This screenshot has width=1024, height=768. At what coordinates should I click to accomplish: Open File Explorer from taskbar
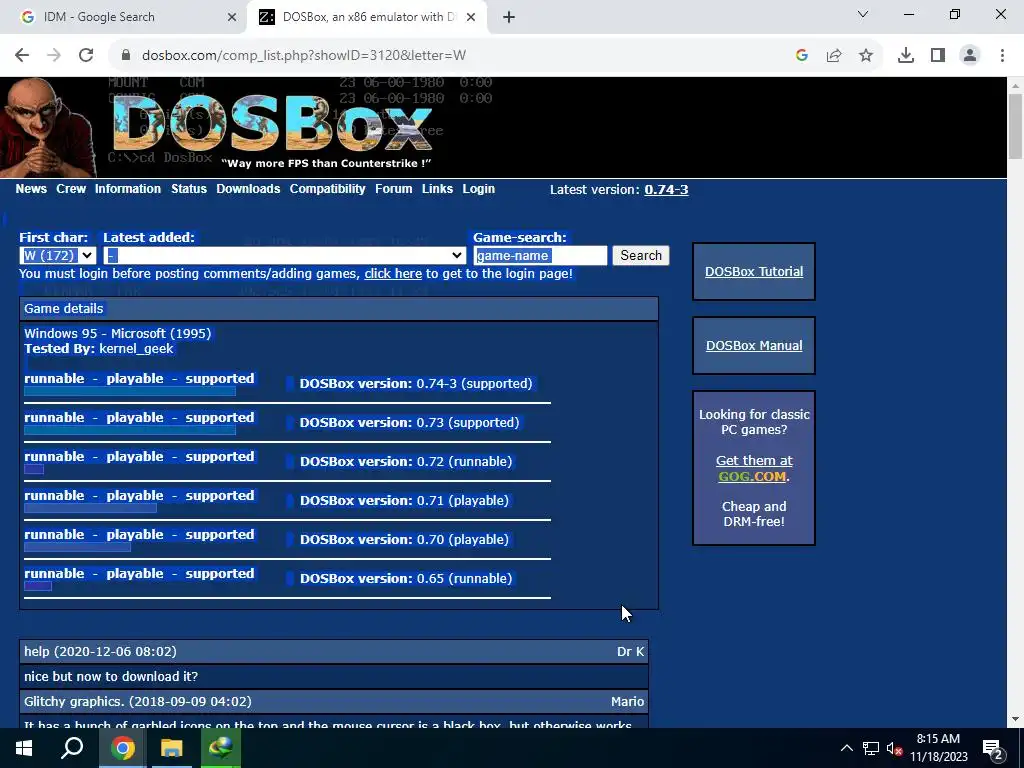coord(172,748)
